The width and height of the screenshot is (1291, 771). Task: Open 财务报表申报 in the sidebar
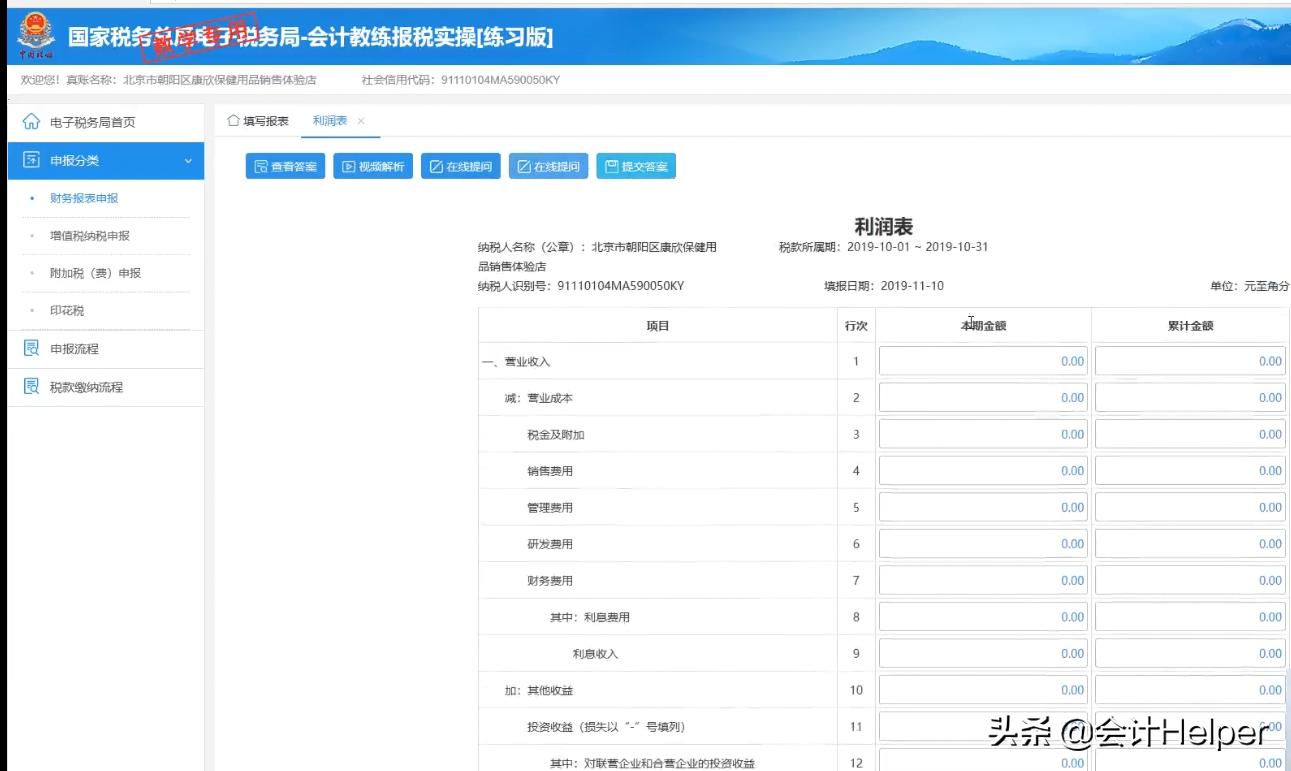[84, 199]
